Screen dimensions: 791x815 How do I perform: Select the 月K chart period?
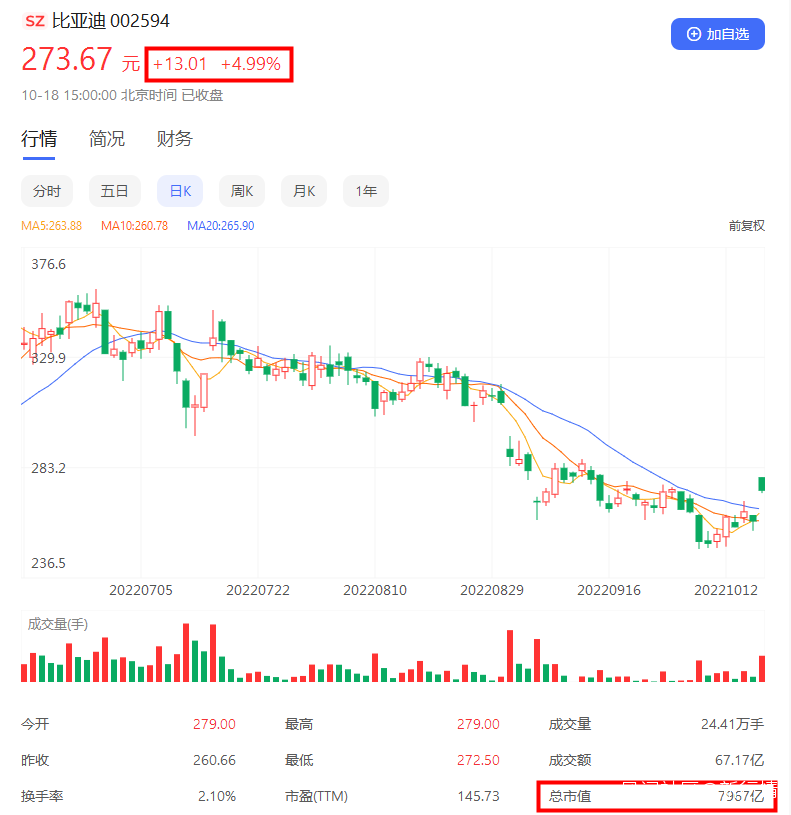304,191
